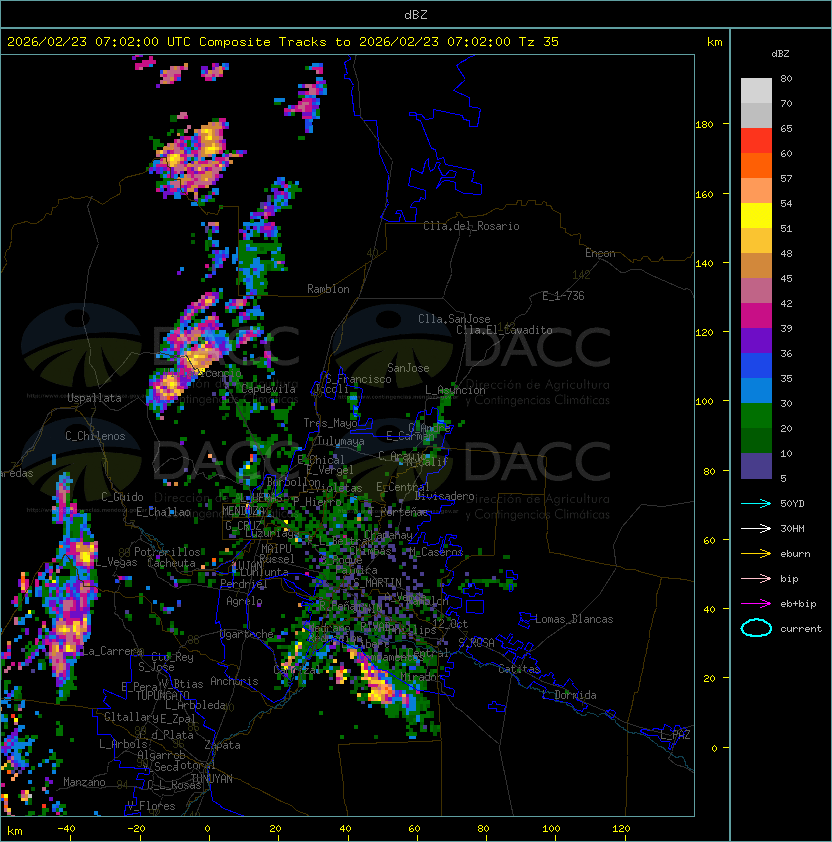Click the magenta eb+bip arrow in legend
The height and width of the screenshot is (842, 832).
click(756, 604)
